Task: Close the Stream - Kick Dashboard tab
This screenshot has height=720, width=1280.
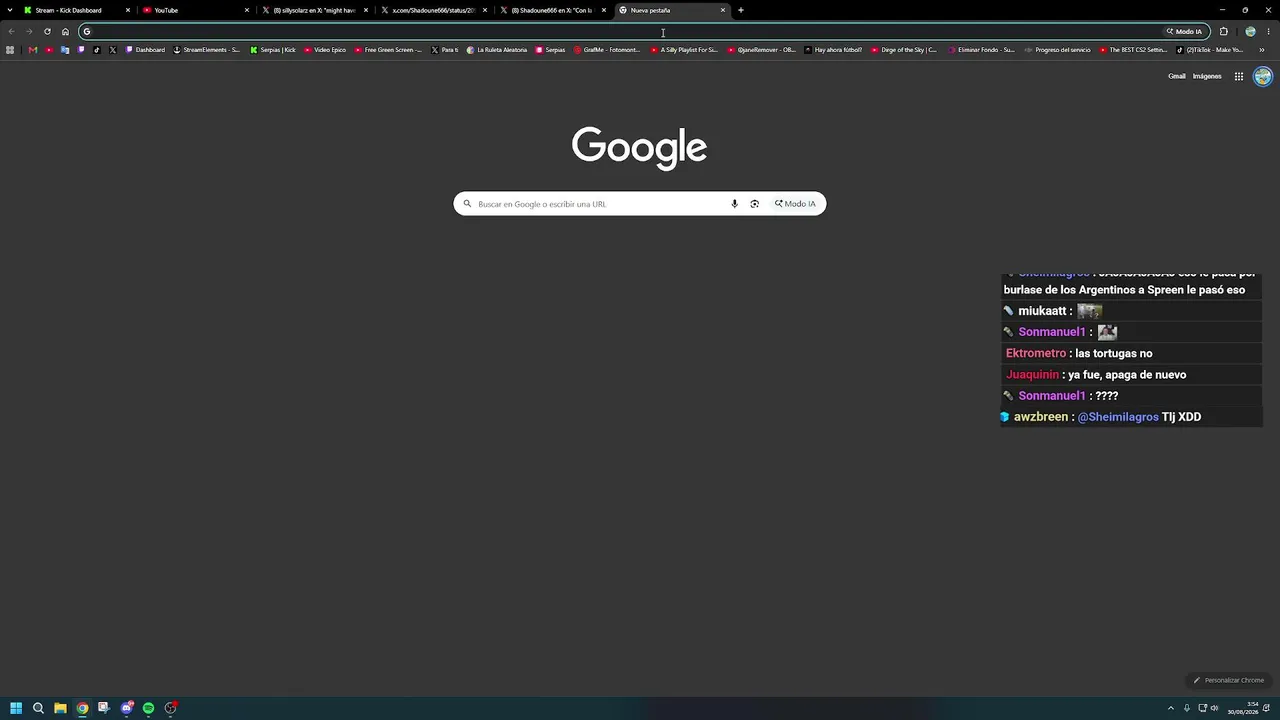Action: pyautogui.click(x=128, y=10)
